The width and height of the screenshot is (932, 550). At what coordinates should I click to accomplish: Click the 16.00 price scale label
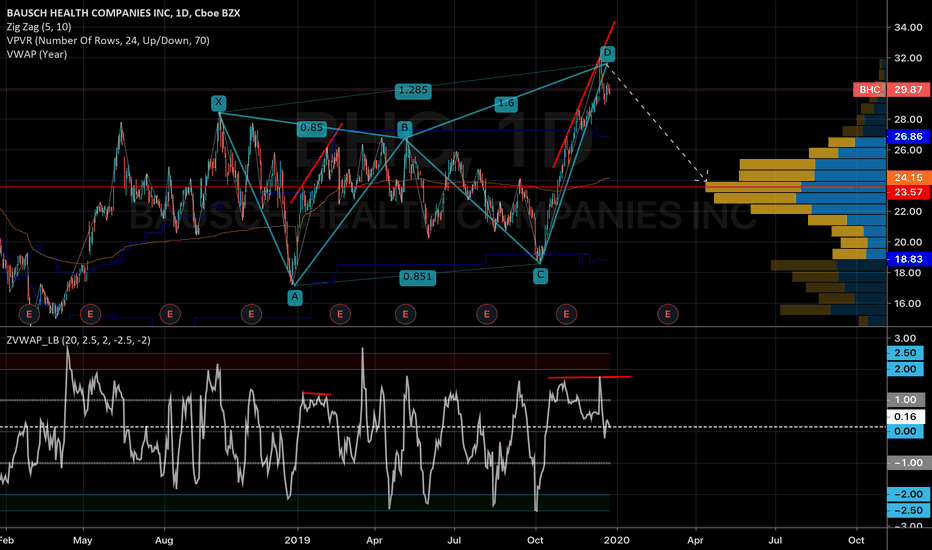pyautogui.click(x=908, y=303)
